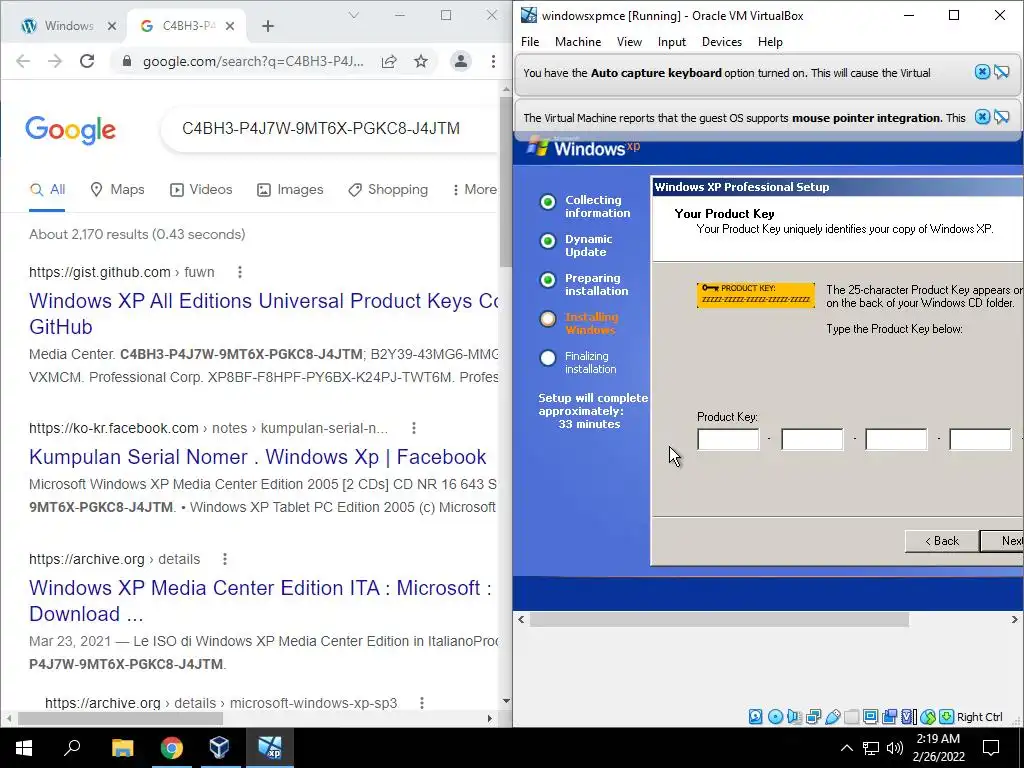Dismiss the Auto capture keyboard notification
Screen dimensions: 1024x768
pos(982,72)
